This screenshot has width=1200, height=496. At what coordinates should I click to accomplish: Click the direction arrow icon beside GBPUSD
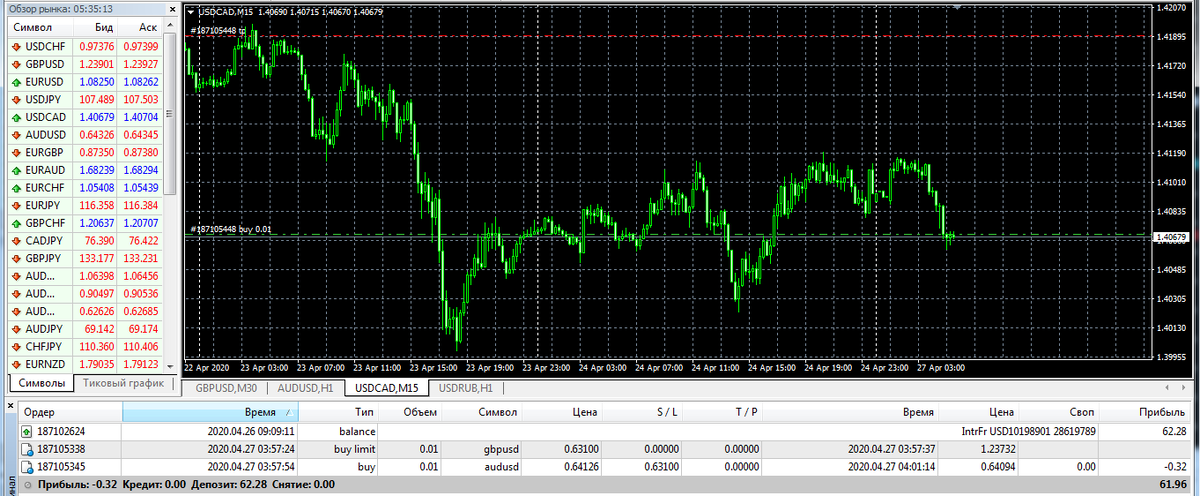click(16, 64)
